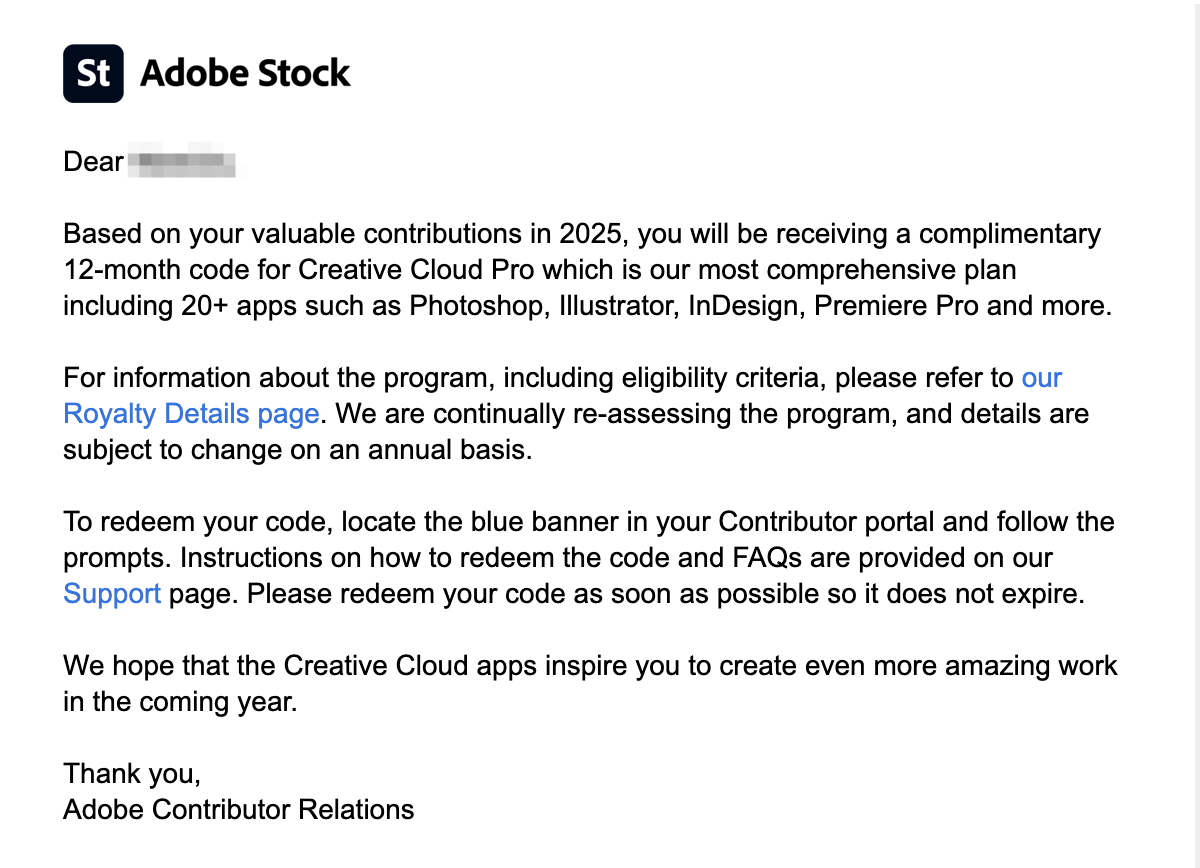Click "Creative Cloud apps" in the closing paragraph

(414, 665)
